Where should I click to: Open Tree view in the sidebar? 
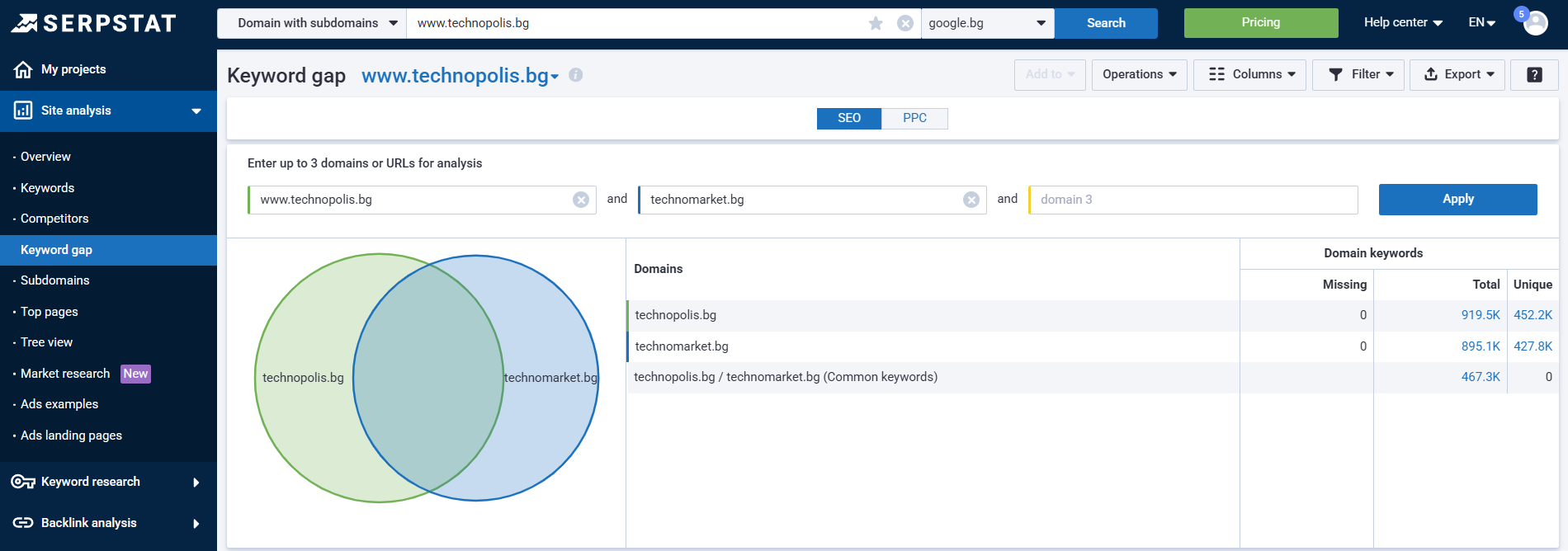(46, 342)
